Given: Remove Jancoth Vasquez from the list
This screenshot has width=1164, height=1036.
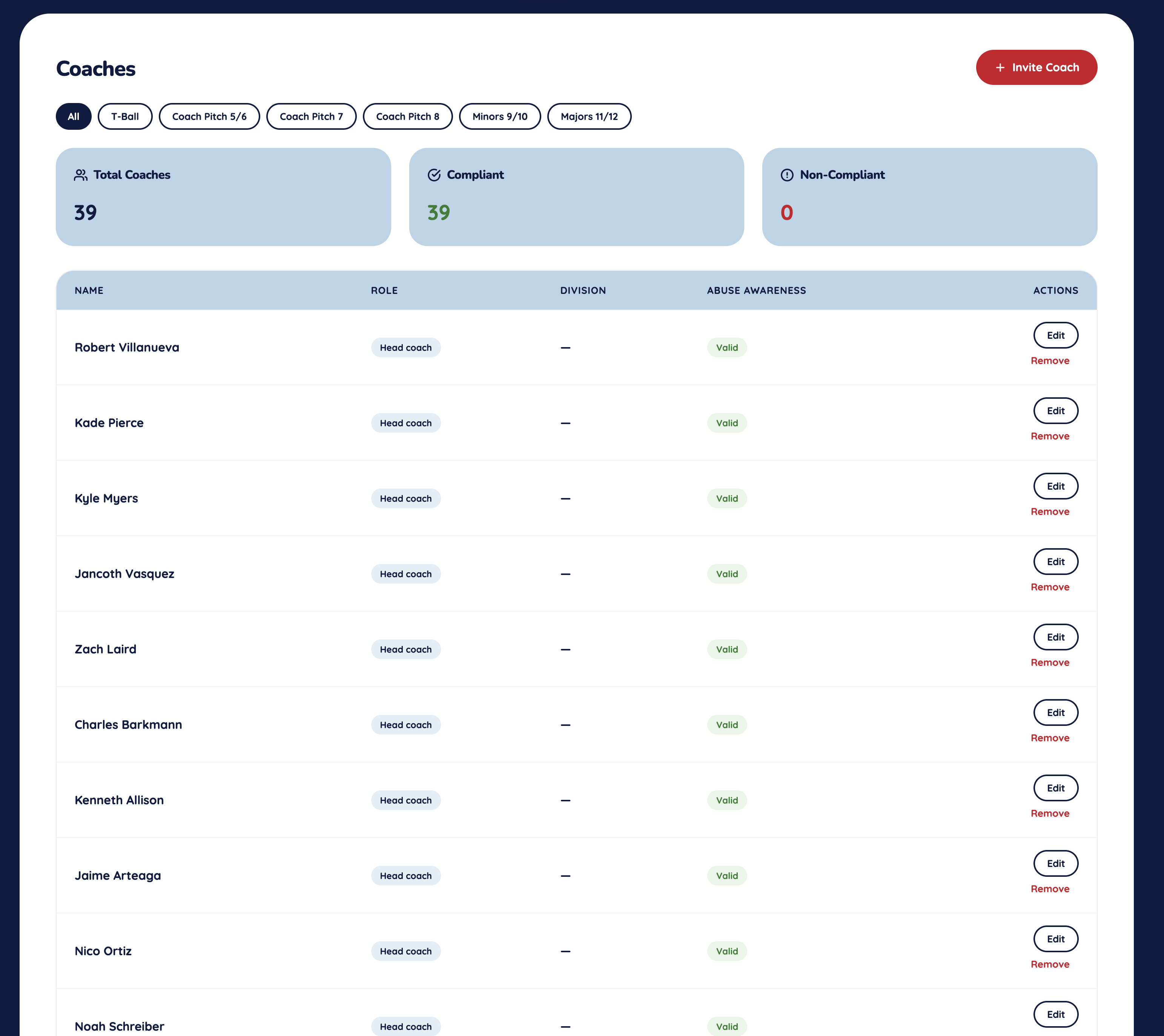Looking at the screenshot, I should click(x=1050, y=587).
